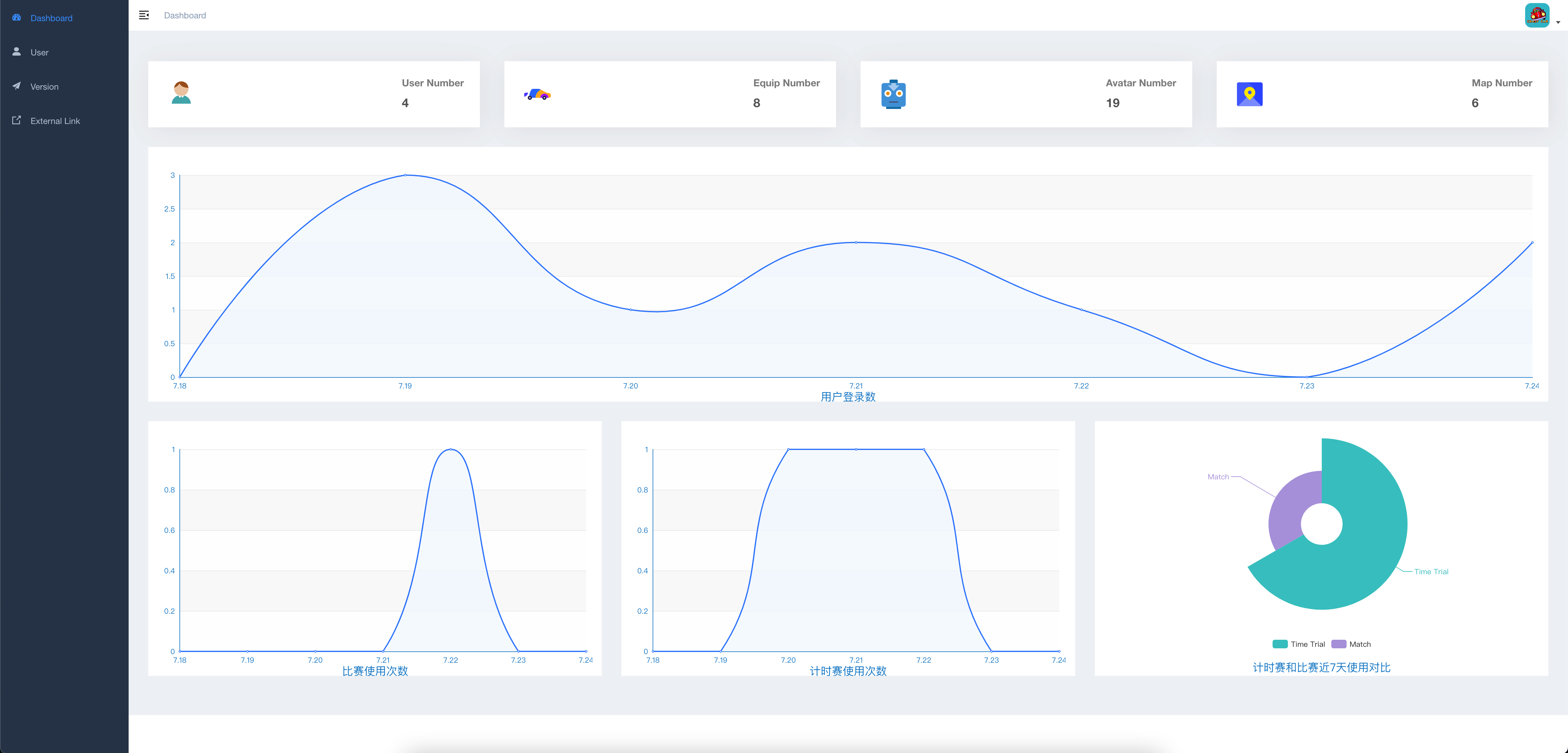Click the External Link arrow icon
The height and width of the screenshot is (753, 1568).
tap(17, 120)
